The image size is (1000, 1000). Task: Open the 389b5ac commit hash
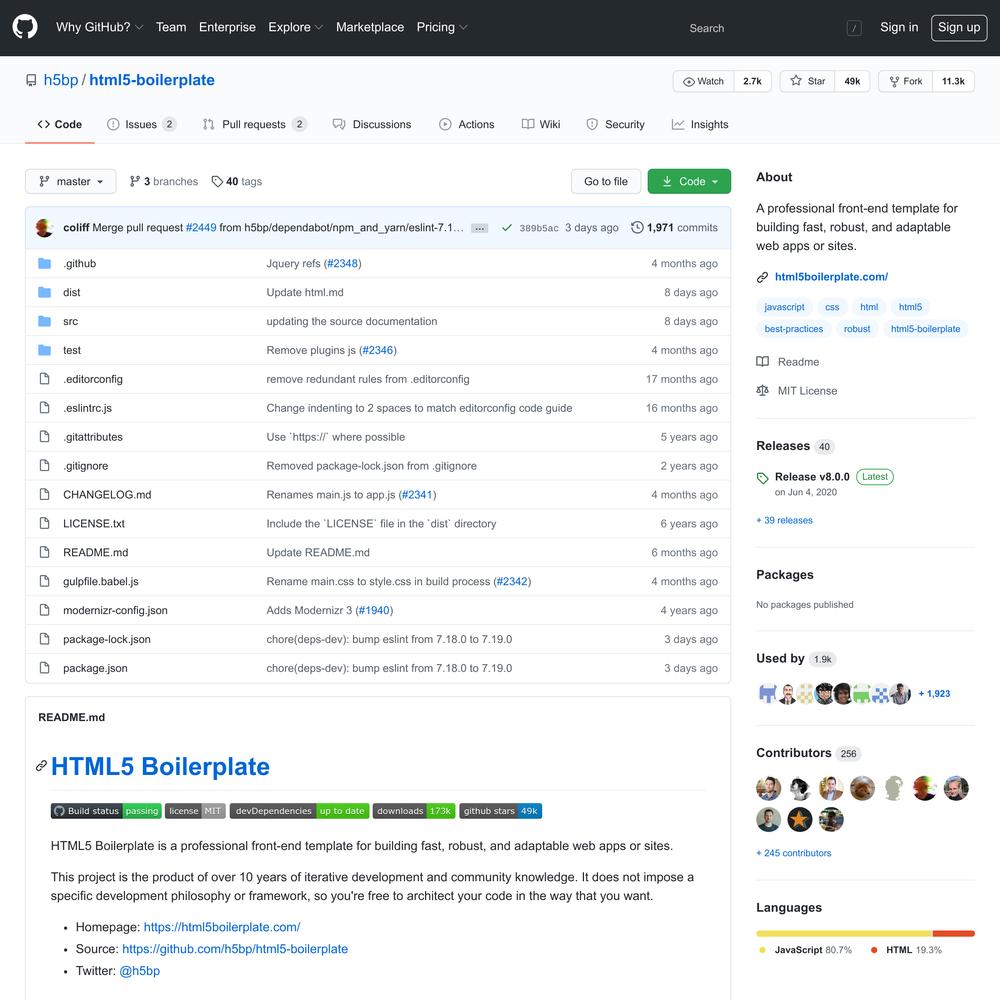tap(539, 228)
